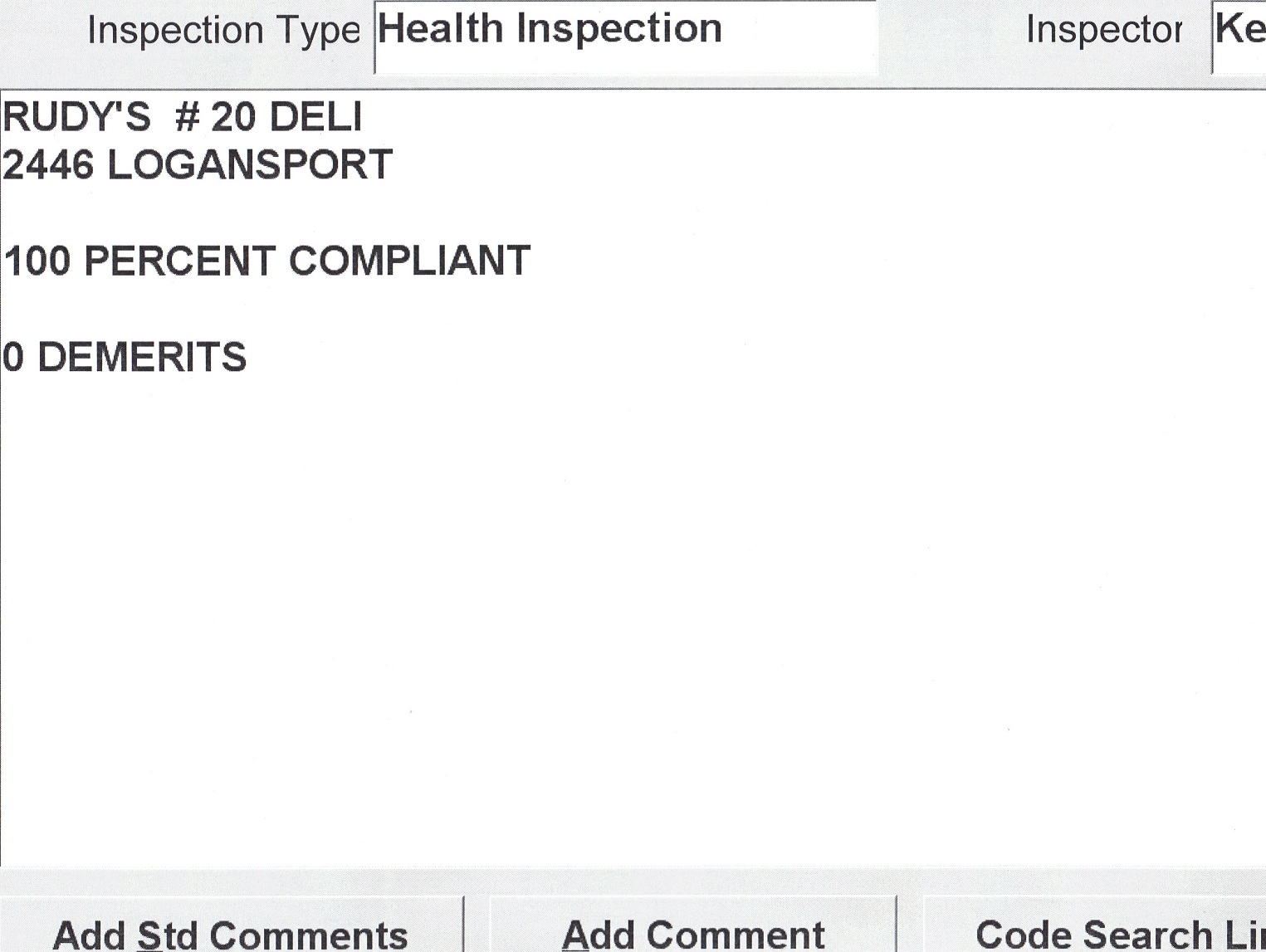The width and height of the screenshot is (1266, 952).
Task: Click the 0 before DEMERITS
Action: (13, 359)
